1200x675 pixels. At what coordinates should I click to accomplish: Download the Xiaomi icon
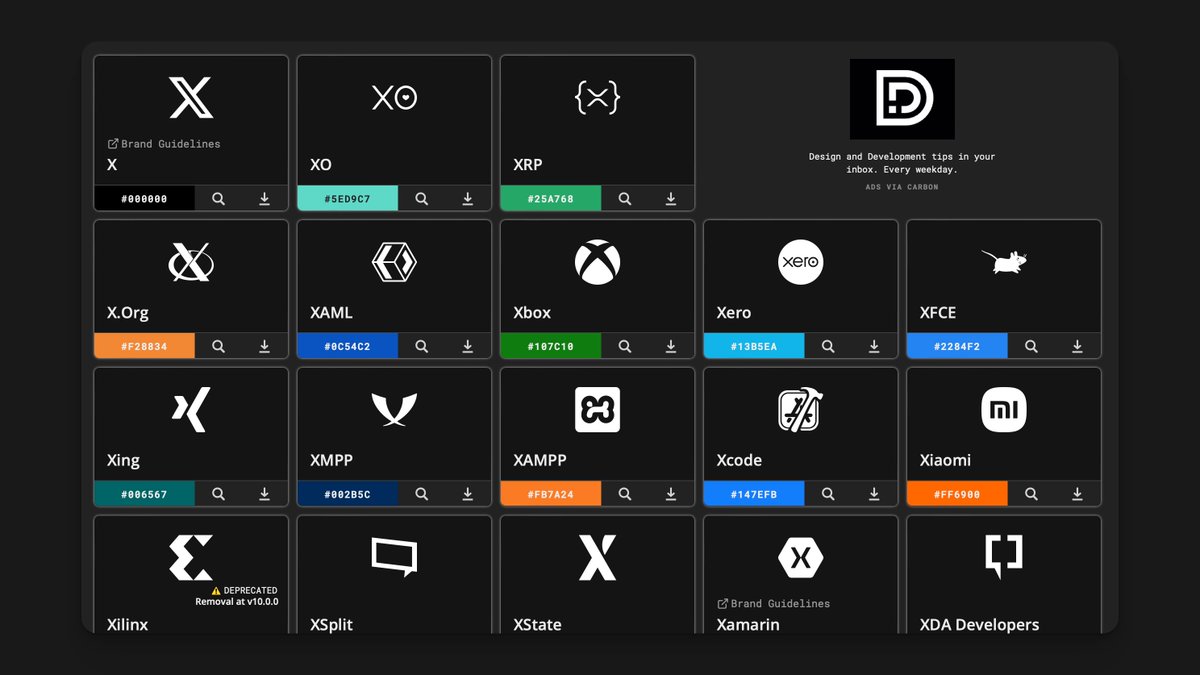1078,495
